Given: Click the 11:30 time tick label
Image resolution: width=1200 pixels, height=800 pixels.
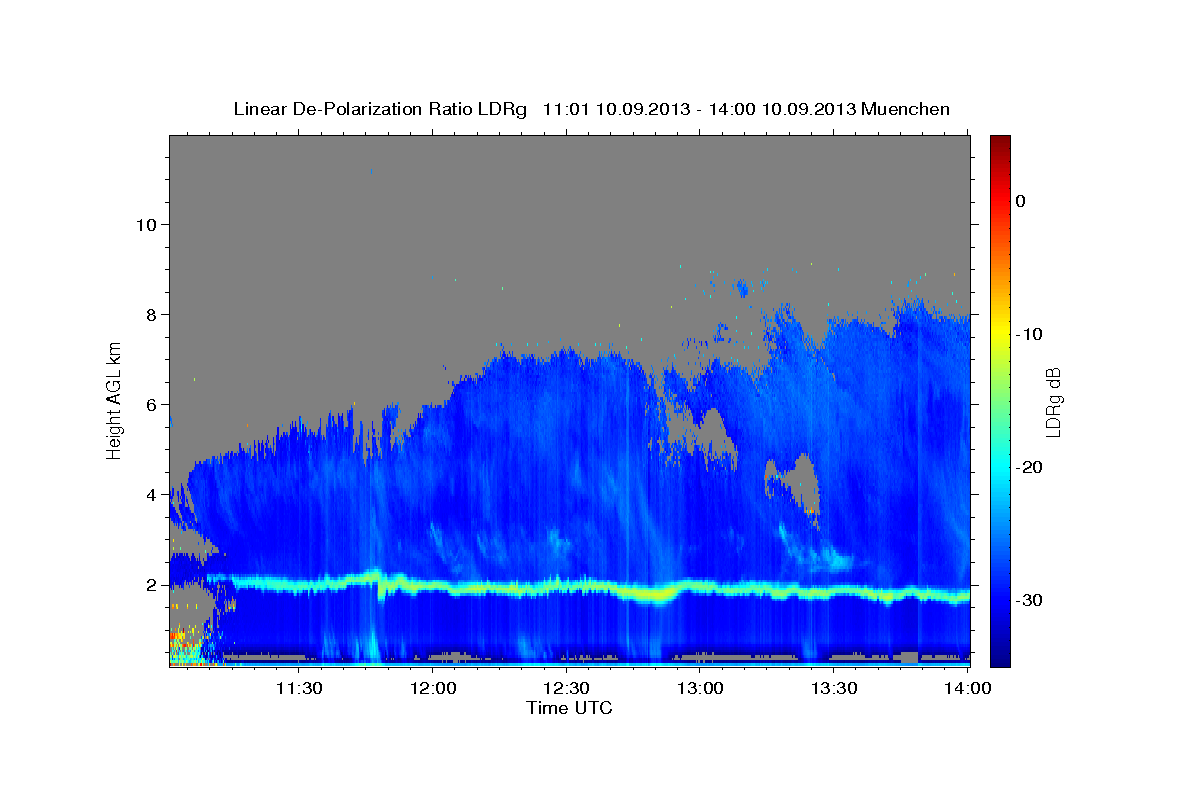Looking at the screenshot, I should pyautogui.click(x=298, y=689).
